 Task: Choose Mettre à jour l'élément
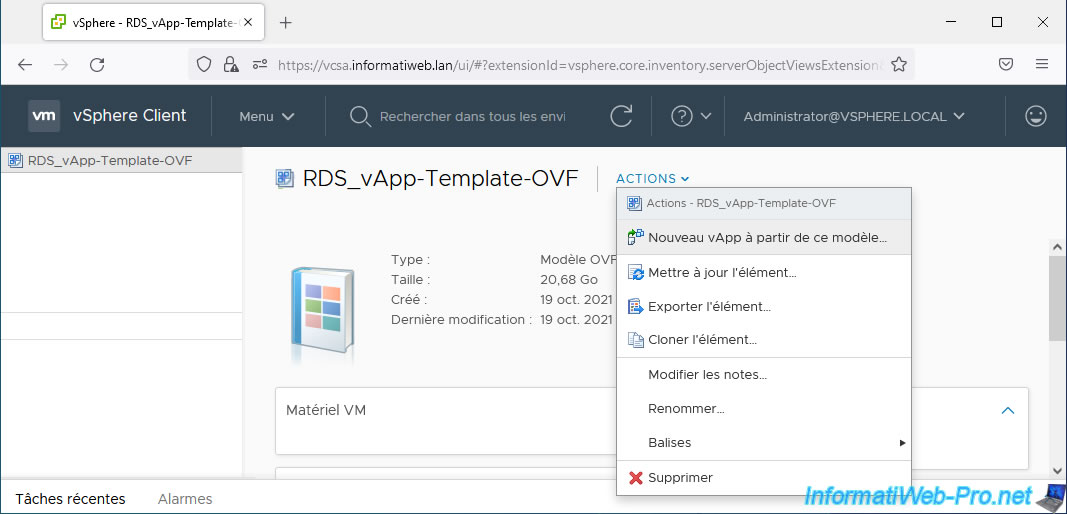click(764, 272)
